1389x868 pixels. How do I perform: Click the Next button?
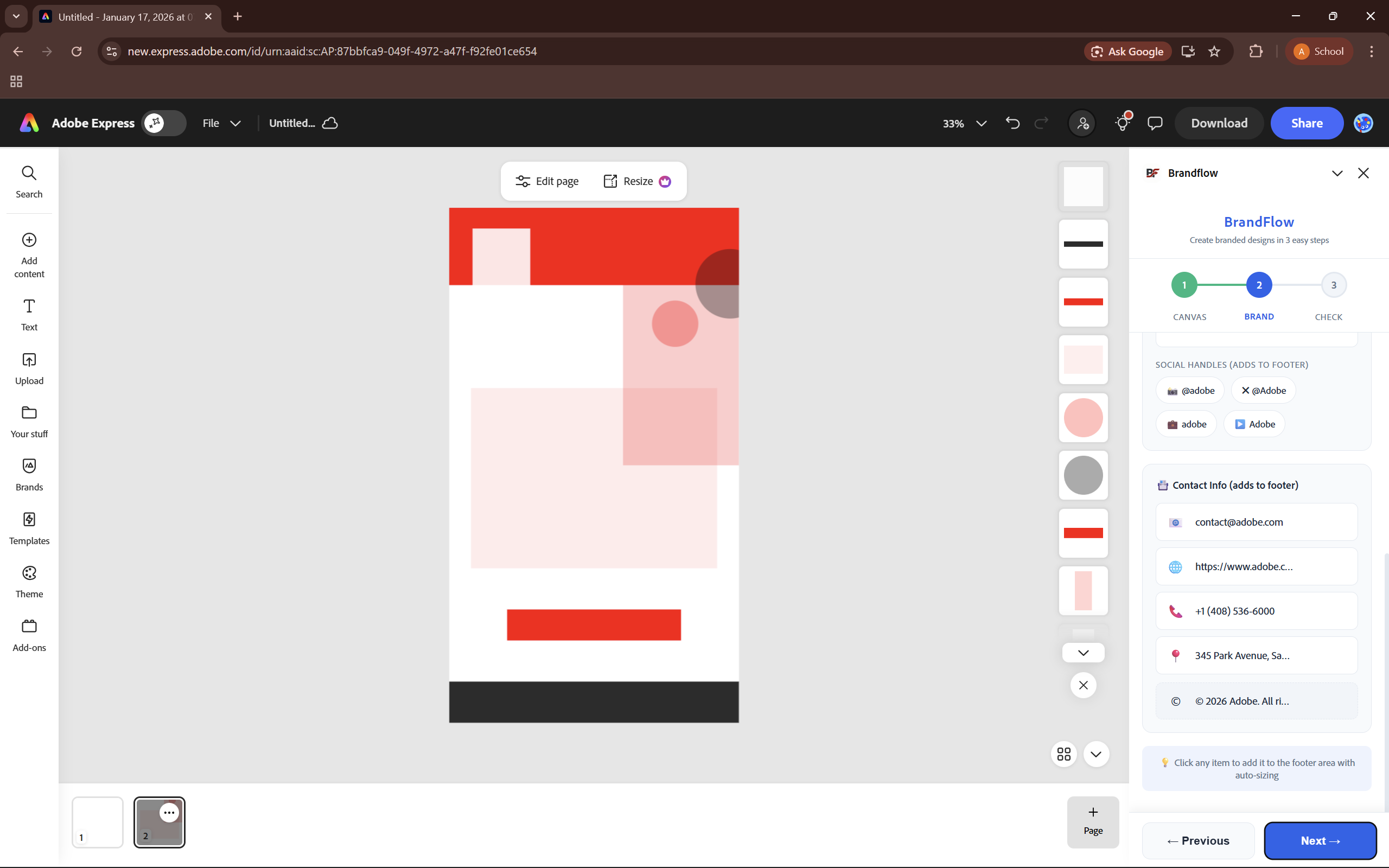[x=1320, y=840]
